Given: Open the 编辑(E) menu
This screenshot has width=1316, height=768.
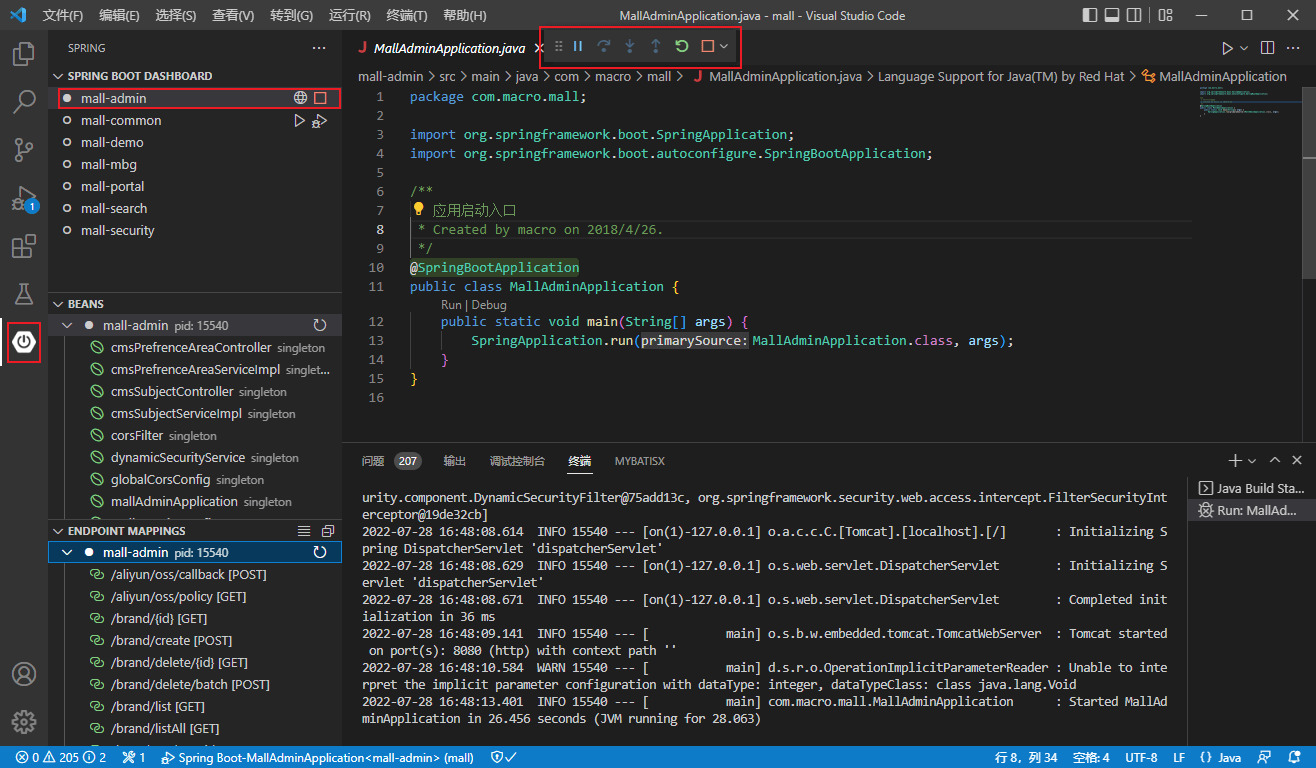Looking at the screenshot, I should click(x=120, y=16).
